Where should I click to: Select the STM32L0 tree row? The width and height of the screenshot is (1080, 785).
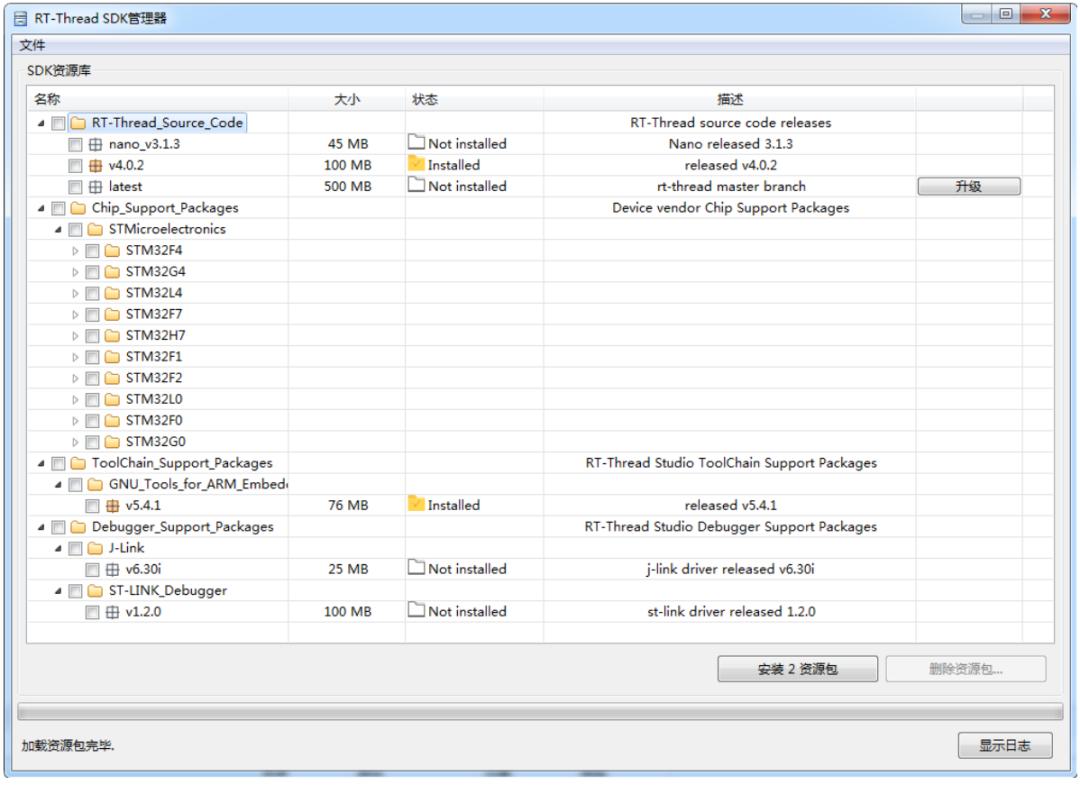pos(540,399)
